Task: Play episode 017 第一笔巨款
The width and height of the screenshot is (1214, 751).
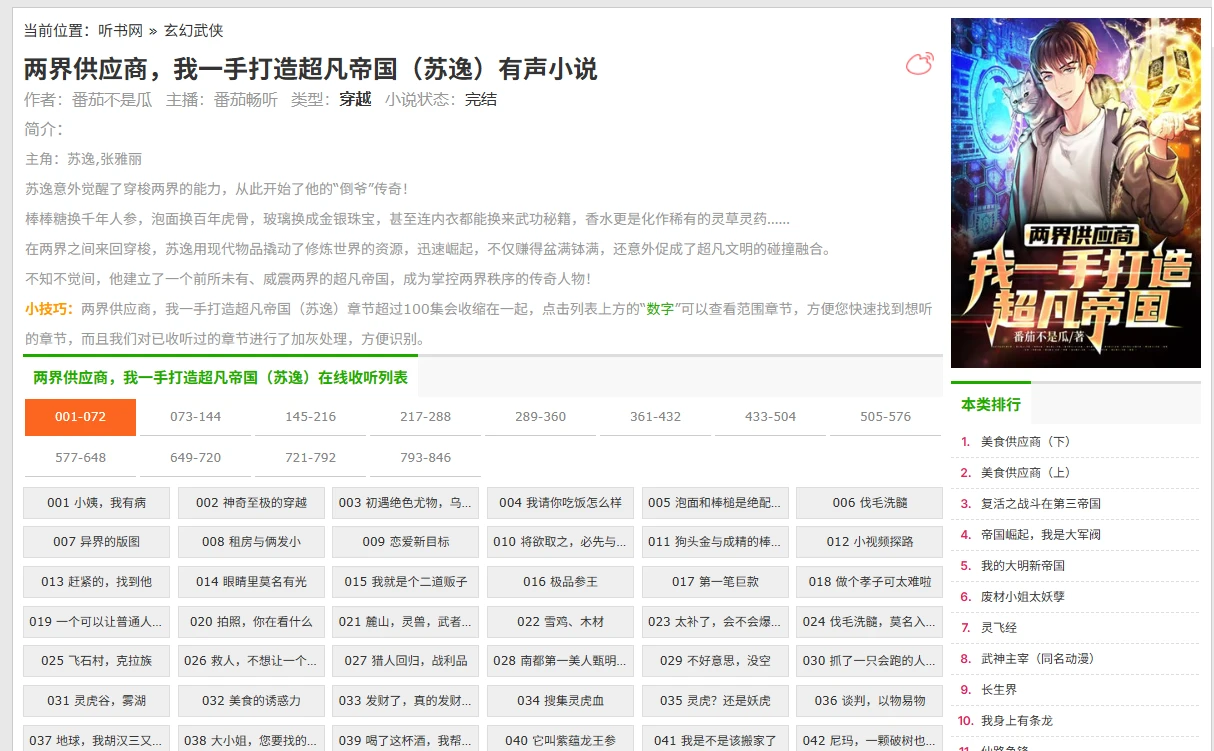Action: [715, 582]
